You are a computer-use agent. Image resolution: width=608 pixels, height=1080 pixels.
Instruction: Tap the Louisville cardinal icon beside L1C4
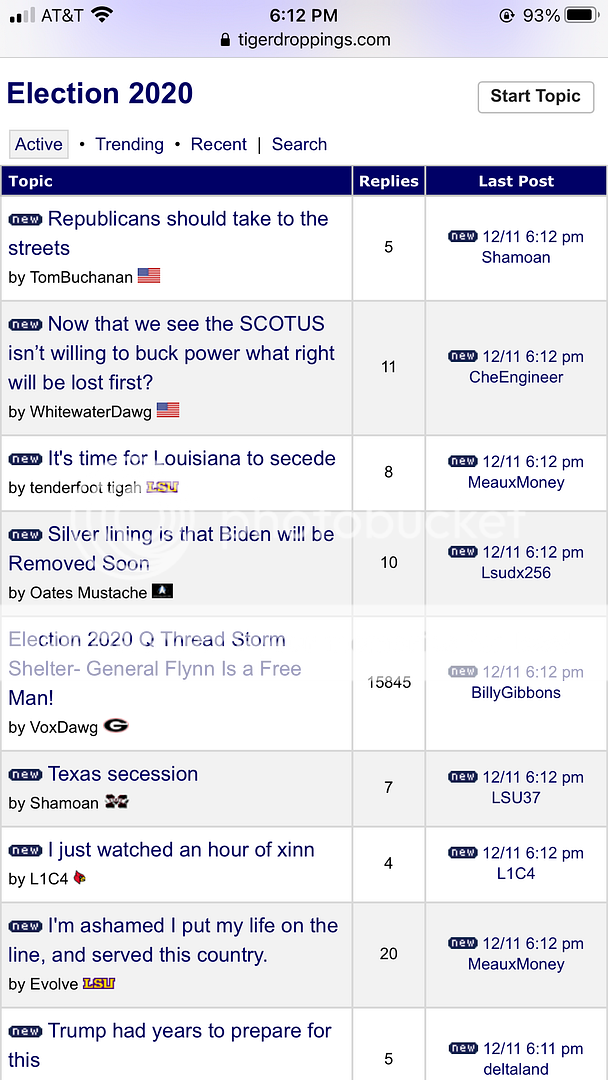point(80,878)
